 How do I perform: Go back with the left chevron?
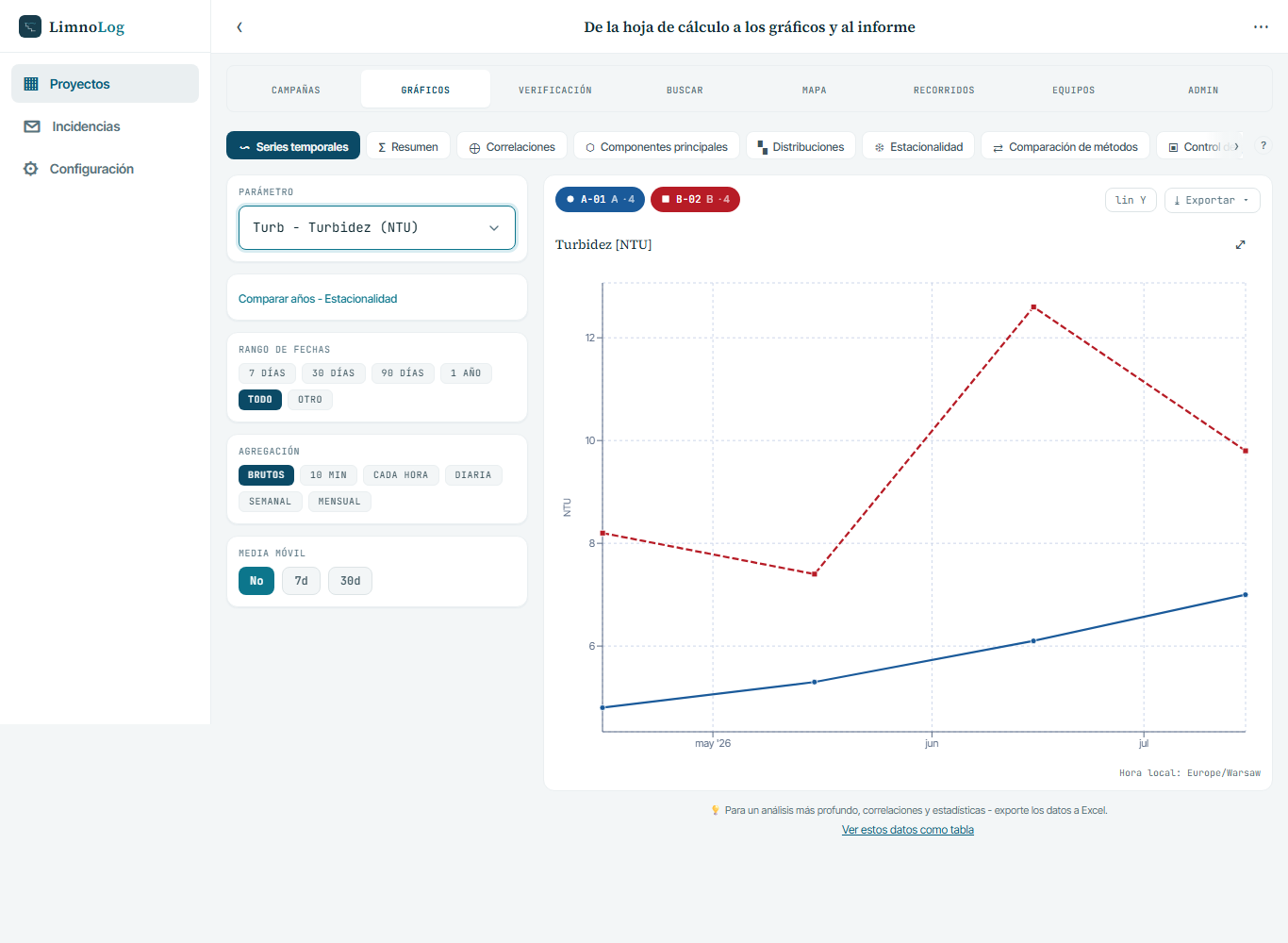[239, 27]
